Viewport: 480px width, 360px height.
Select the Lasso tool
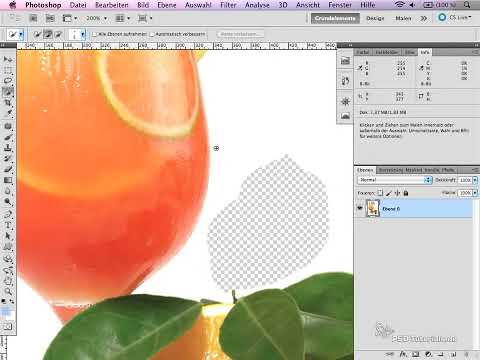[8, 81]
